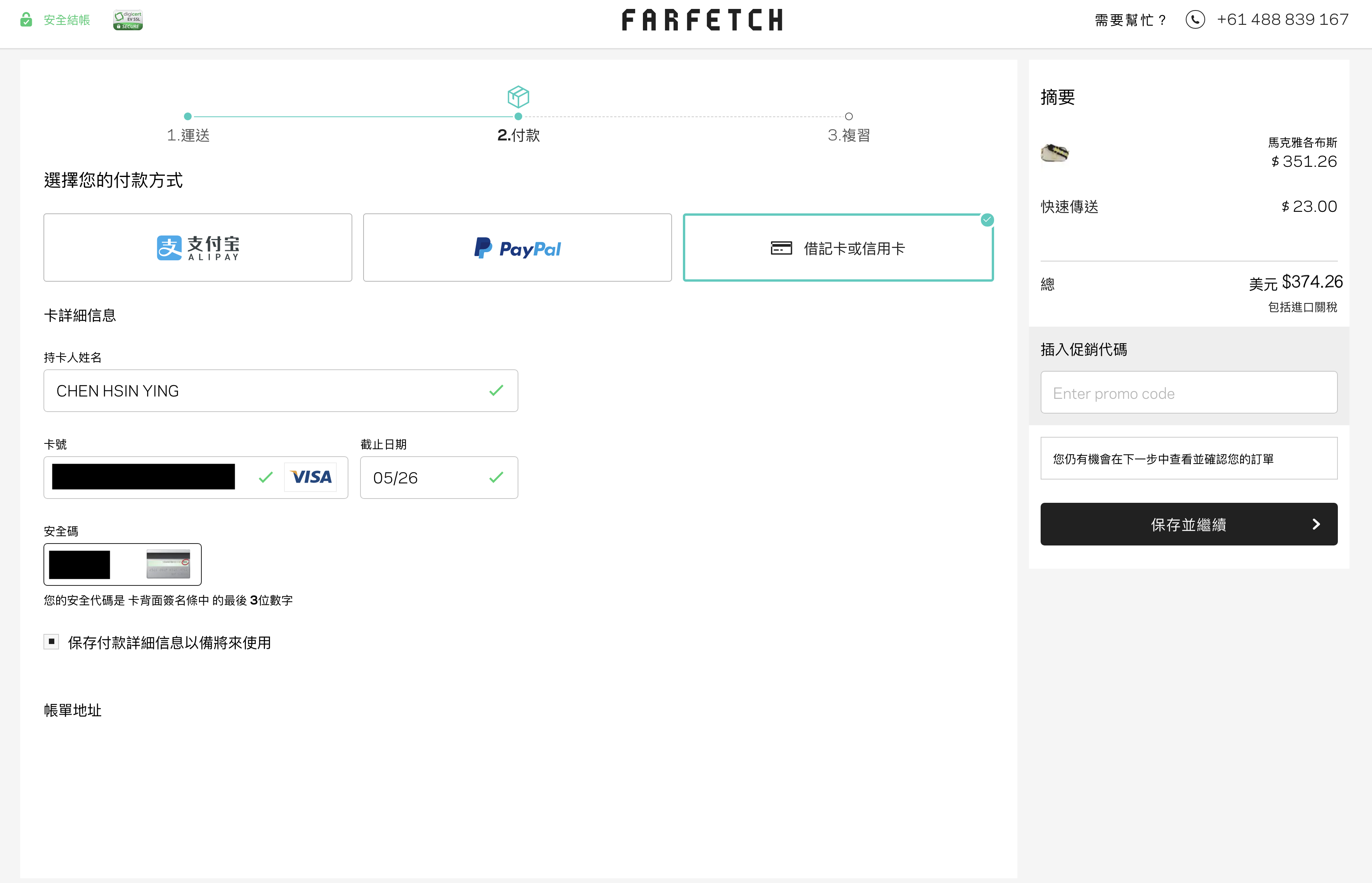Click the 摘要 summary heading
This screenshot has height=883, width=1372.
1058,97
